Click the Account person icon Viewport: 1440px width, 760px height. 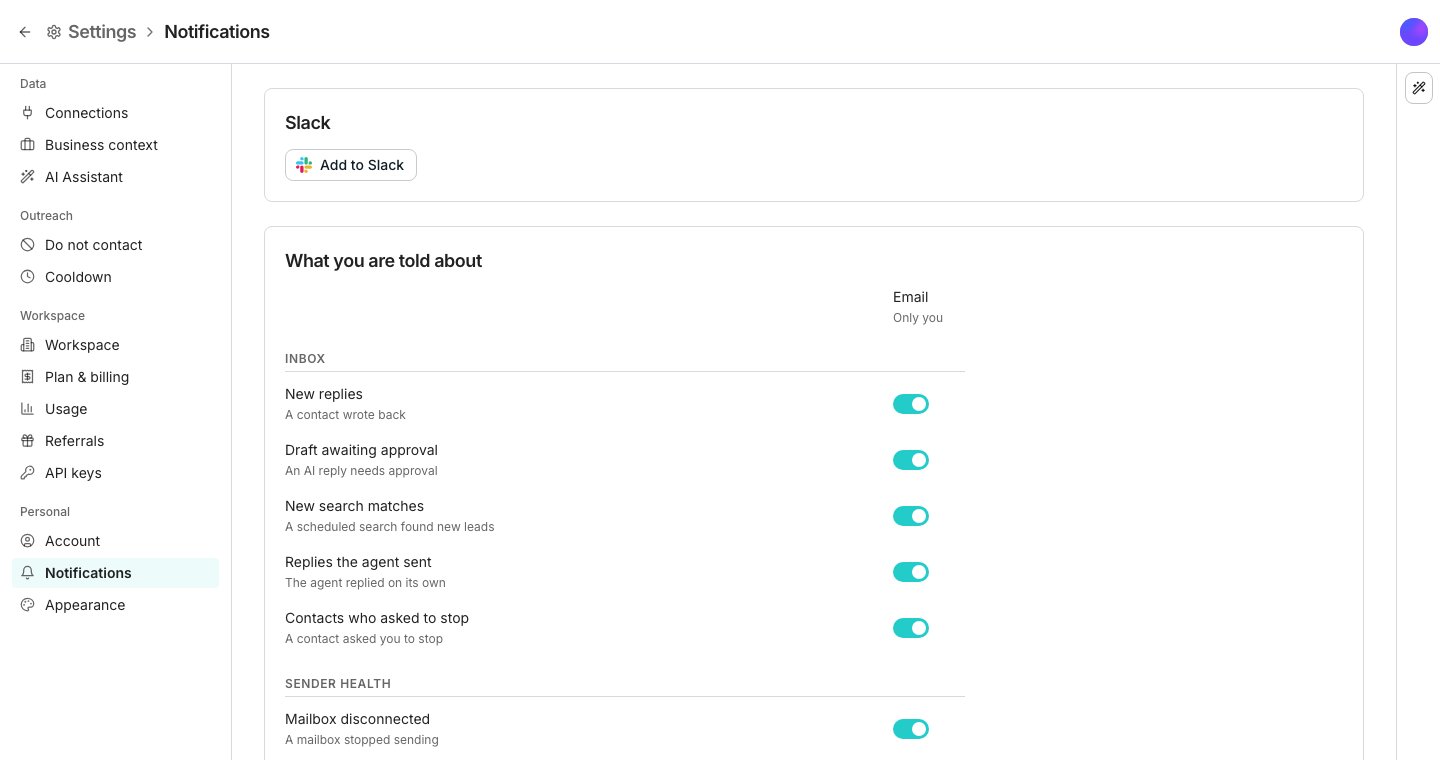(28, 541)
